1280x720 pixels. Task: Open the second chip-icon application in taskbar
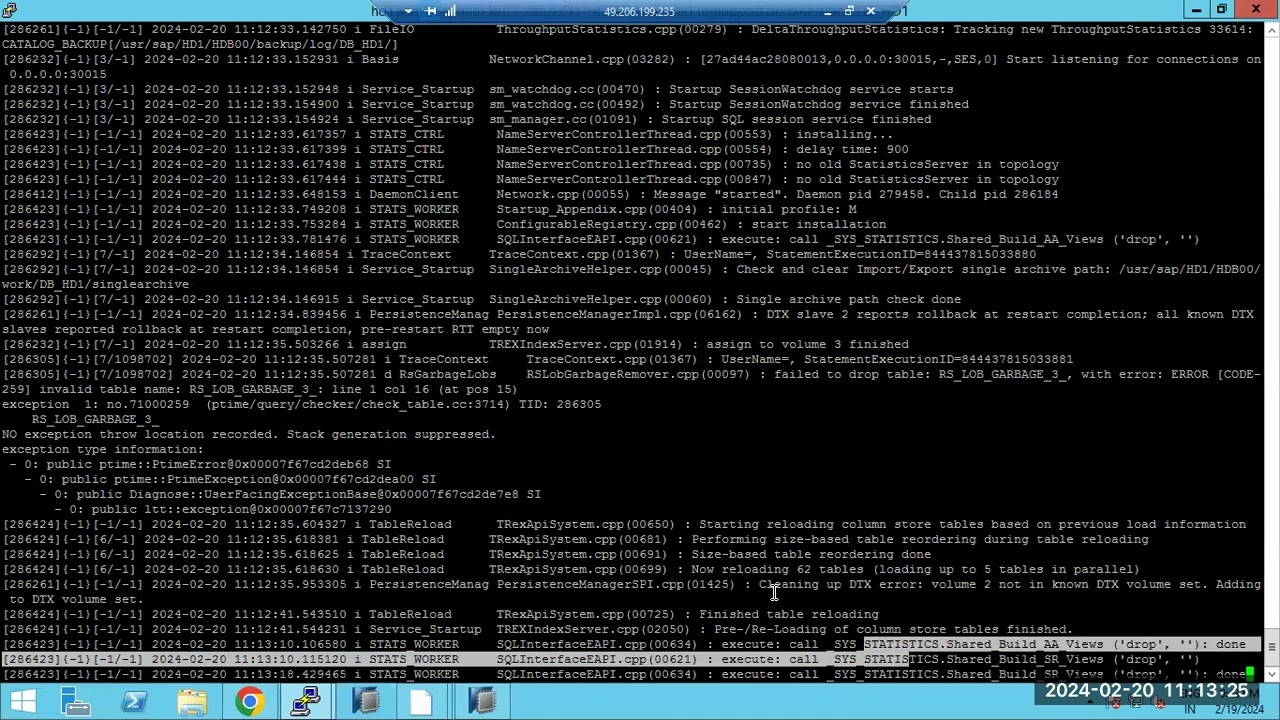(x=481, y=702)
